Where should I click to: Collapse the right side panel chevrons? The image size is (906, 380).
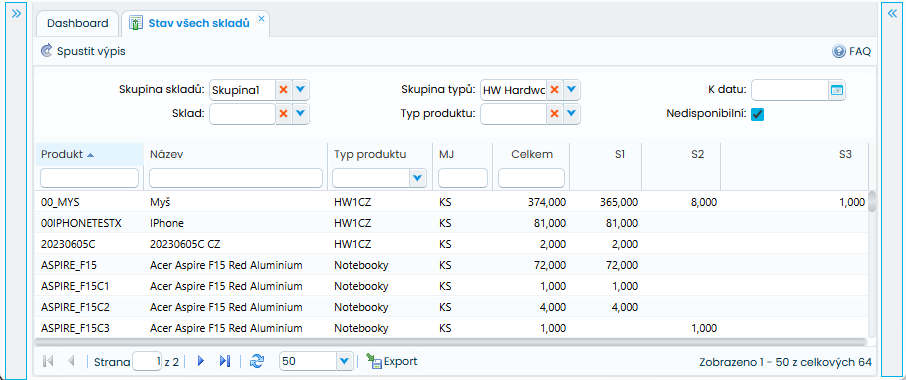tap(892, 14)
